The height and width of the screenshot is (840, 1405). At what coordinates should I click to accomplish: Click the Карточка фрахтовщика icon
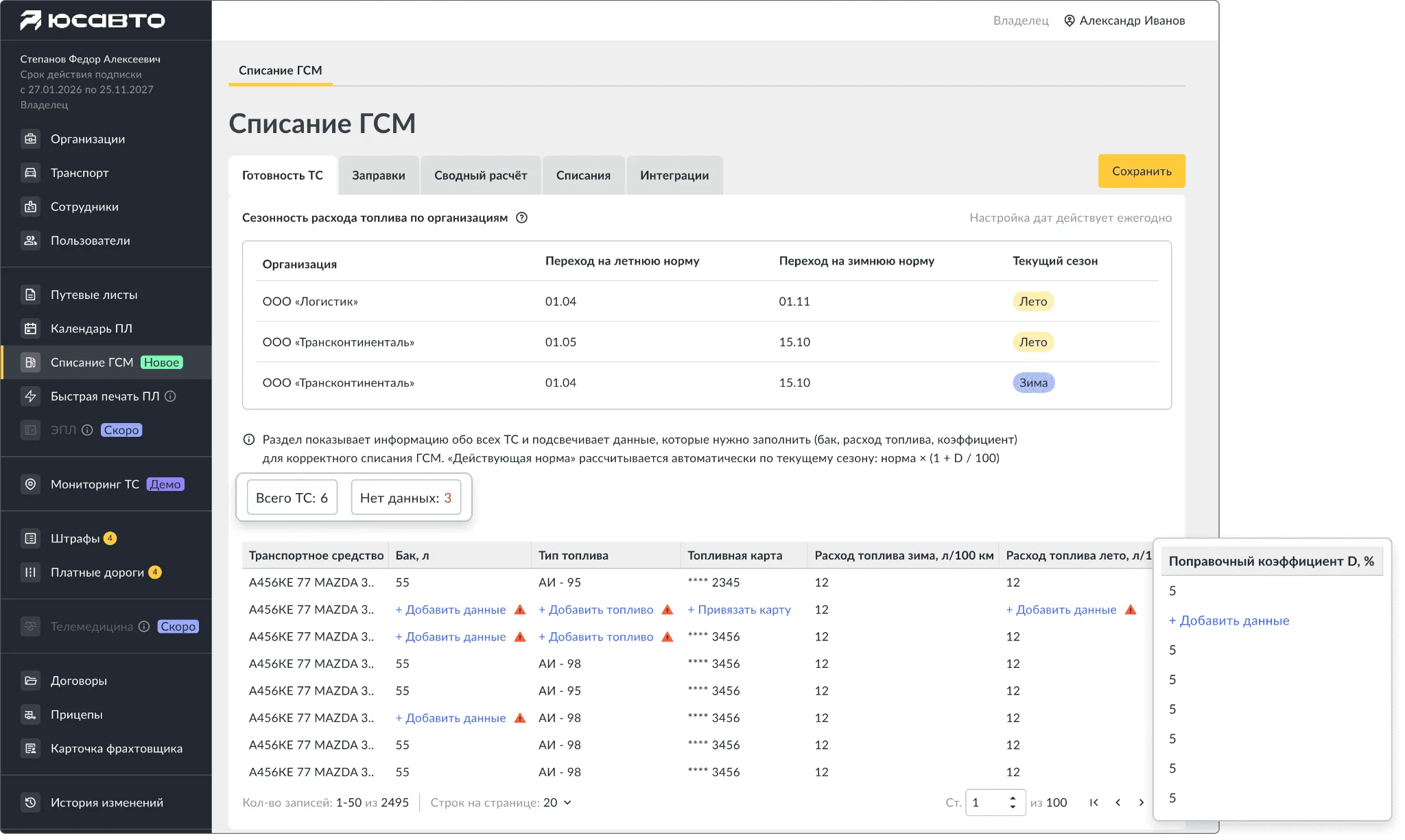30,748
